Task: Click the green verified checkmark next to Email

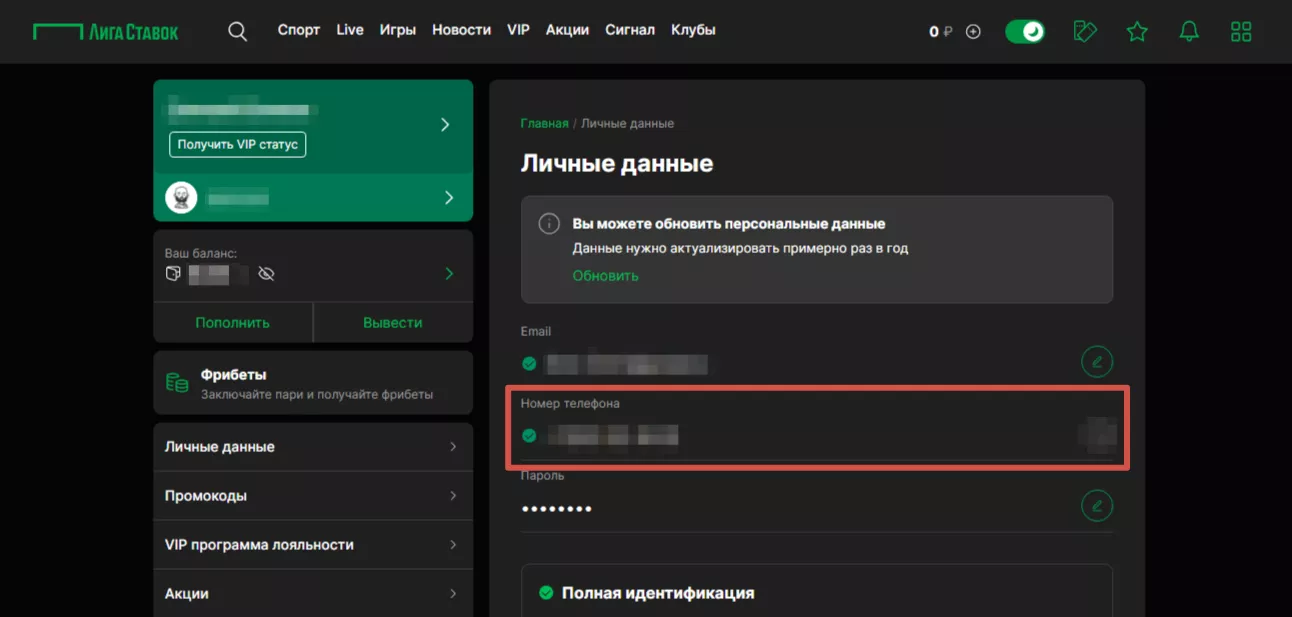Action: [x=528, y=364]
